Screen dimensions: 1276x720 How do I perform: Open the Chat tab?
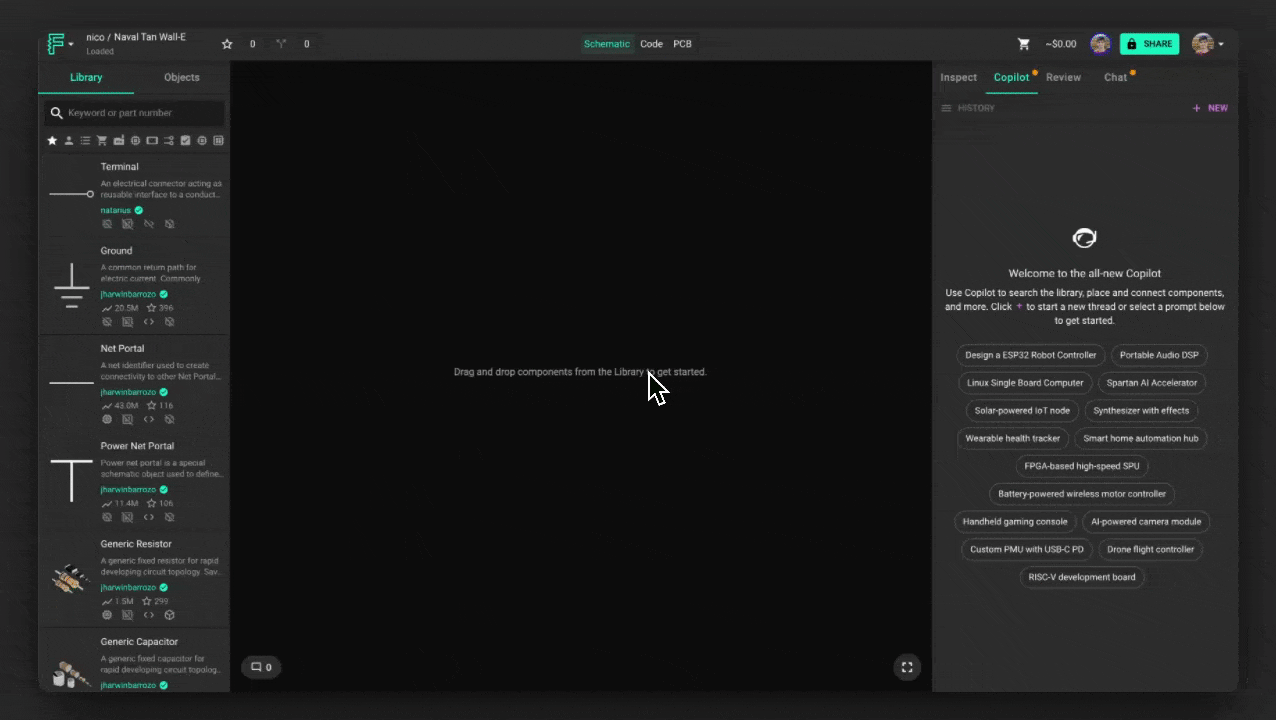(1115, 77)
